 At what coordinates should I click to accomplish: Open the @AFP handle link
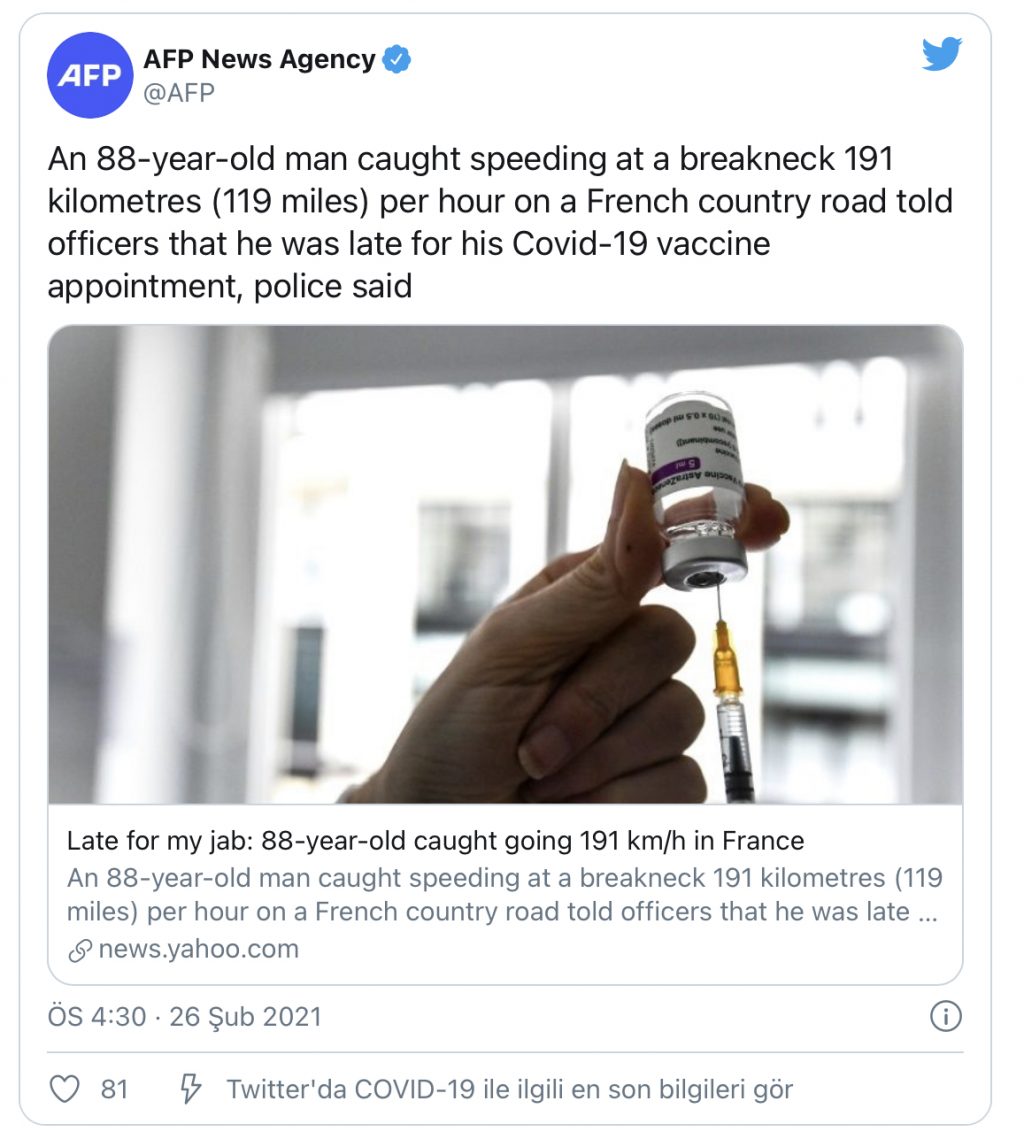coord(179,93)
